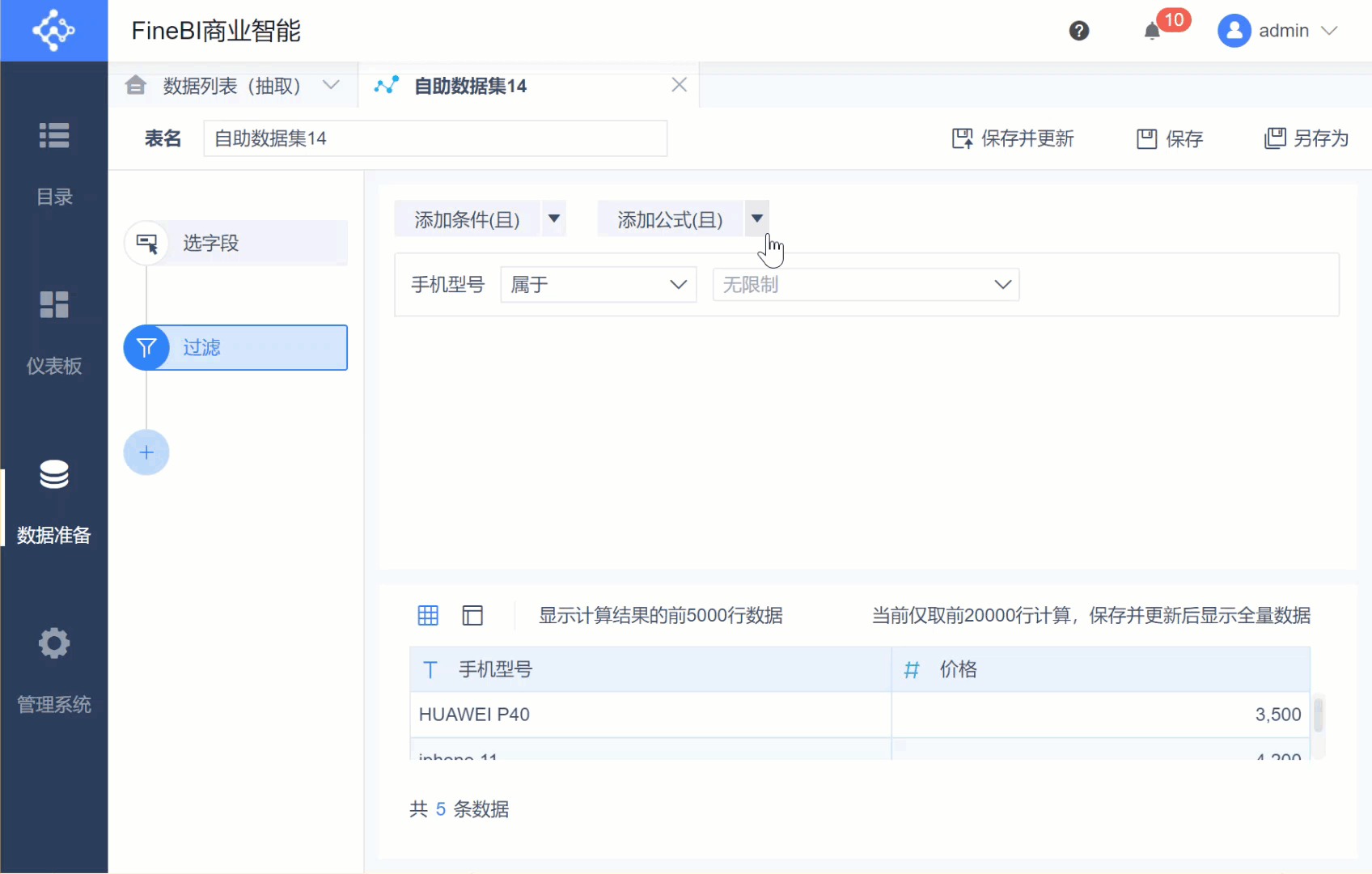Click the home icon in 数据列表 tab
The image size is (1372, 874).
point(136,85)
